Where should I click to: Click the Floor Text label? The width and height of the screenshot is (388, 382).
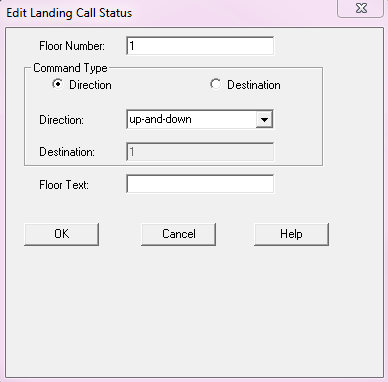pyautogui.click(x=64, y=185)
